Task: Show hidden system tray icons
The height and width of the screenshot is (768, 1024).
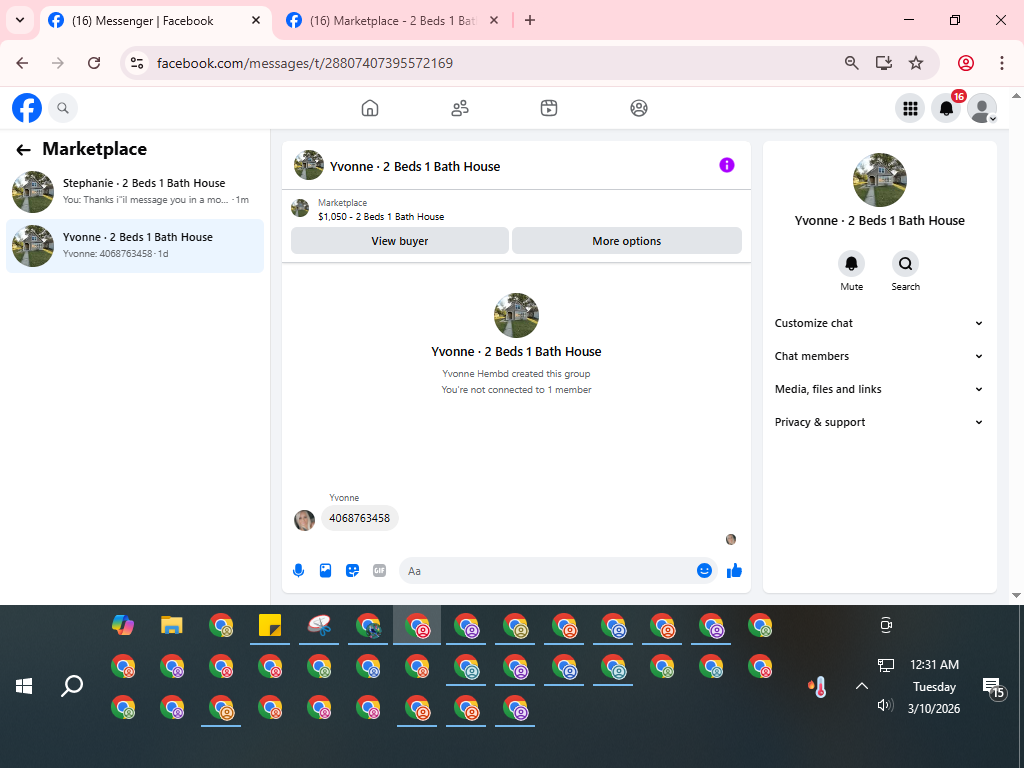Action: tap(862, 686)
